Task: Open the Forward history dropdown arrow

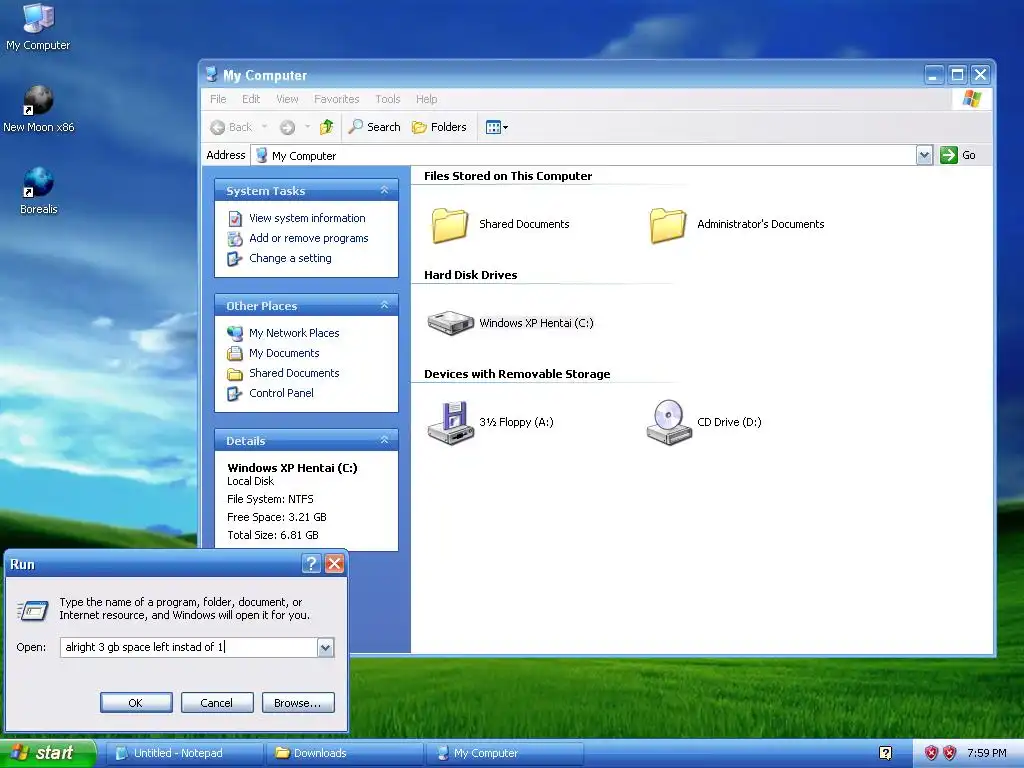Action: (308, 127)
